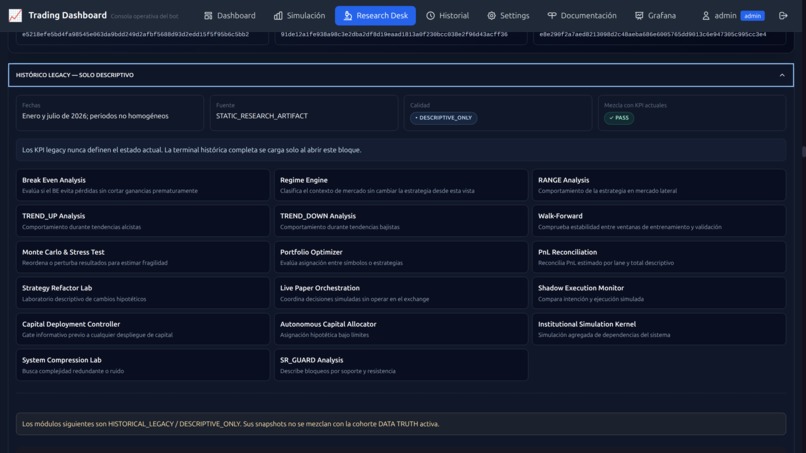Click the logout icon
This screenshot has width=806, height=453.
[x=783, y=16]
